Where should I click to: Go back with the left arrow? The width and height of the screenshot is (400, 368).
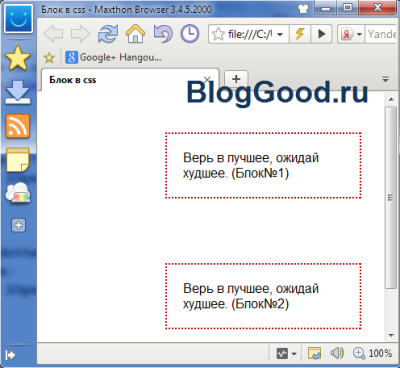pos(53,34)
